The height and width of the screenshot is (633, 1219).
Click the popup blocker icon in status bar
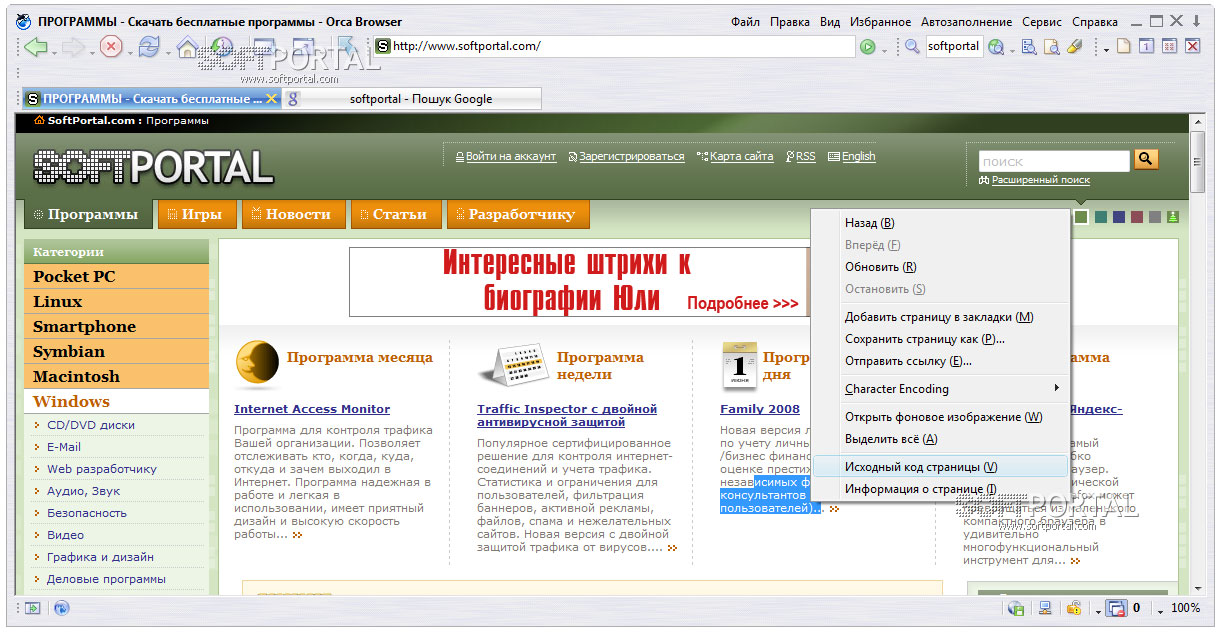[1116, 608]
